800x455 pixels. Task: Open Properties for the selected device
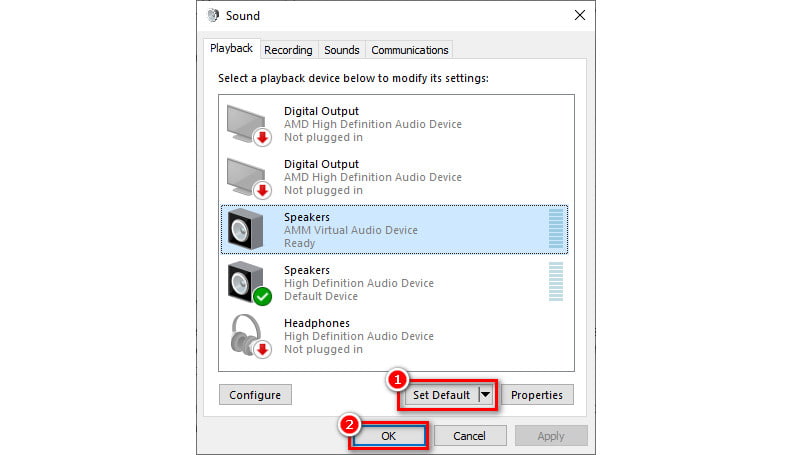(x=537, y=395)
